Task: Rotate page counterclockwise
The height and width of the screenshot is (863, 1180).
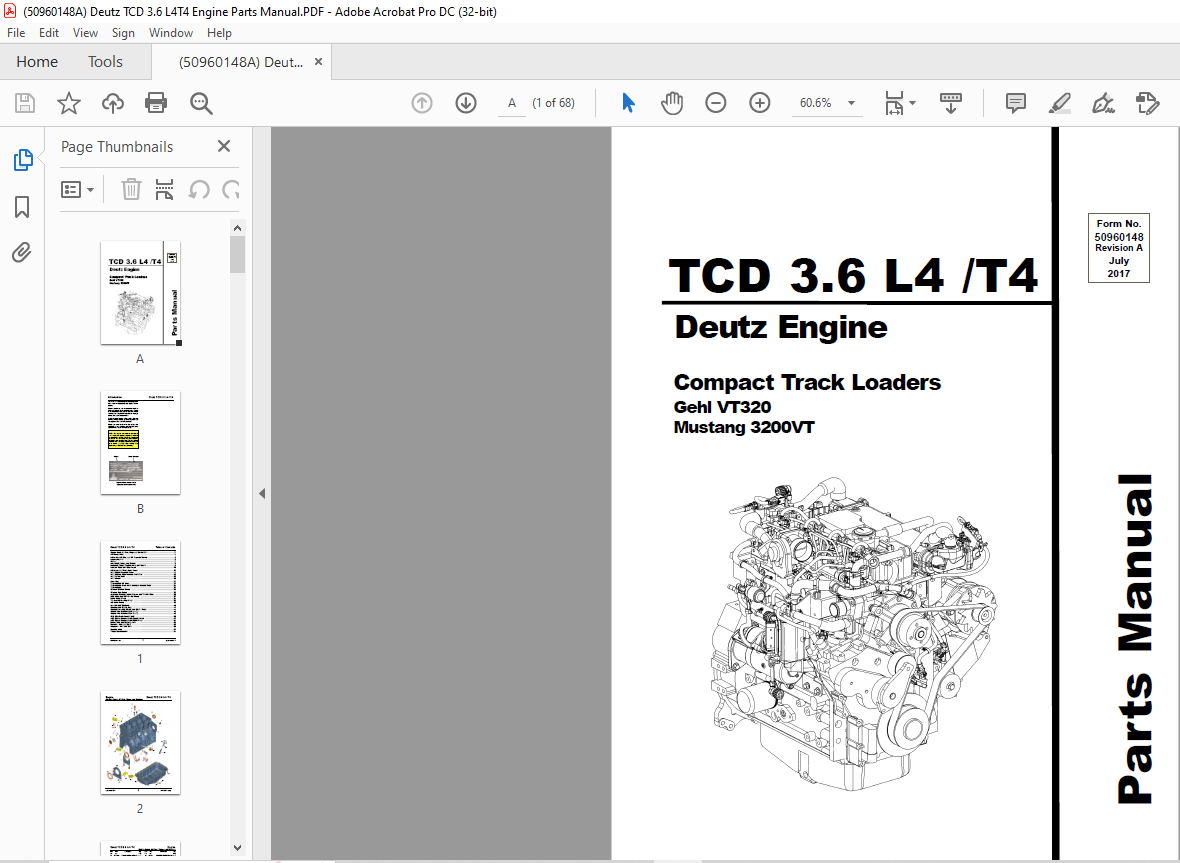Action: coord(199,189)
